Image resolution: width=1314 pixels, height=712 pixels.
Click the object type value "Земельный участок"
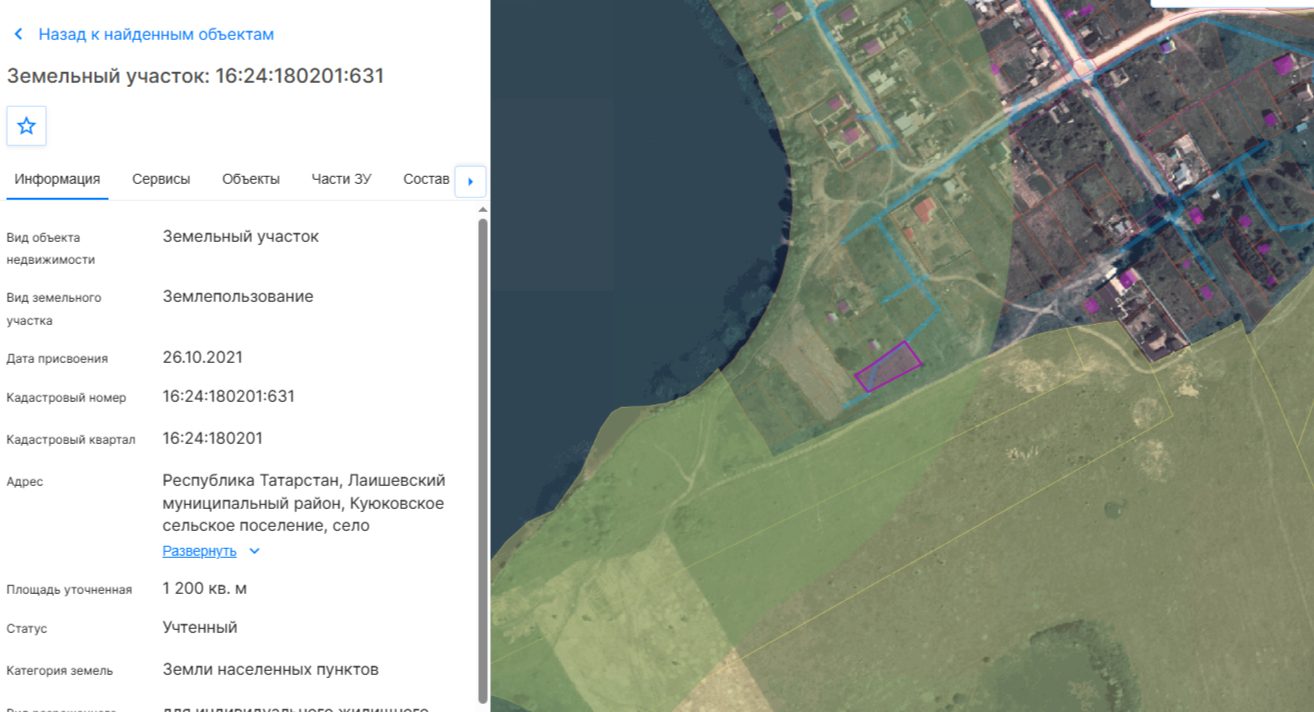241,236
